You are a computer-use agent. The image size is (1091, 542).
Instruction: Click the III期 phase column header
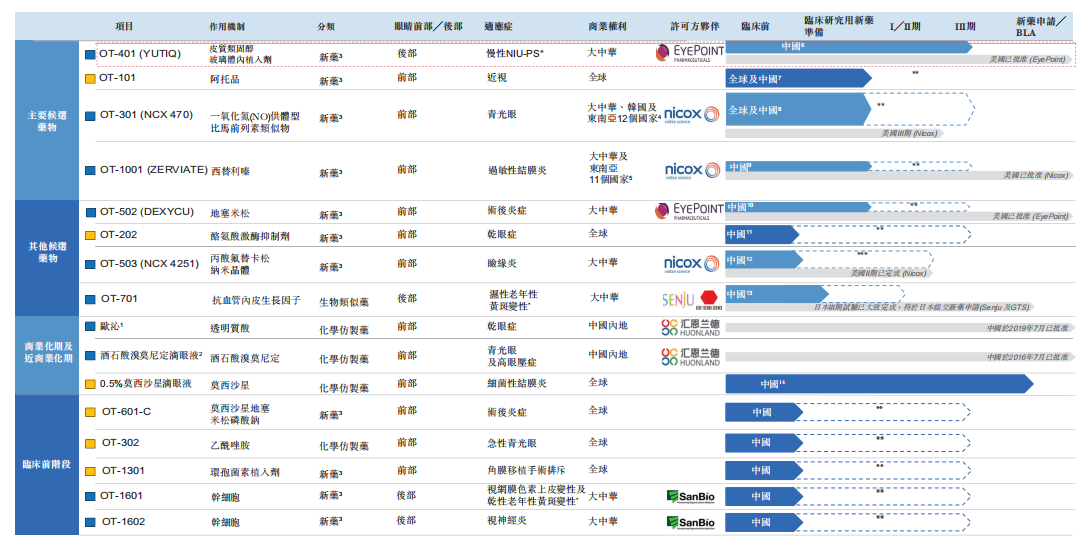tap(965, 25)
